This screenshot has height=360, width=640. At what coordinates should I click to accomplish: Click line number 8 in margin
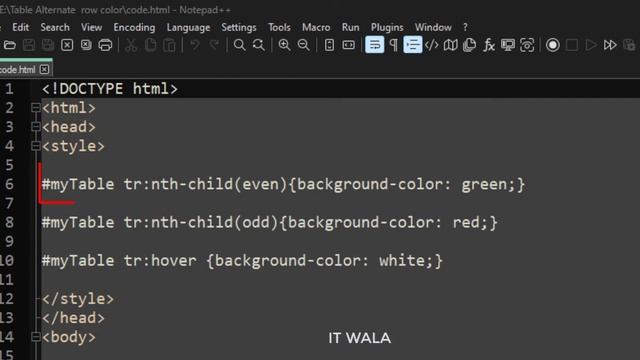pos(9,222)
